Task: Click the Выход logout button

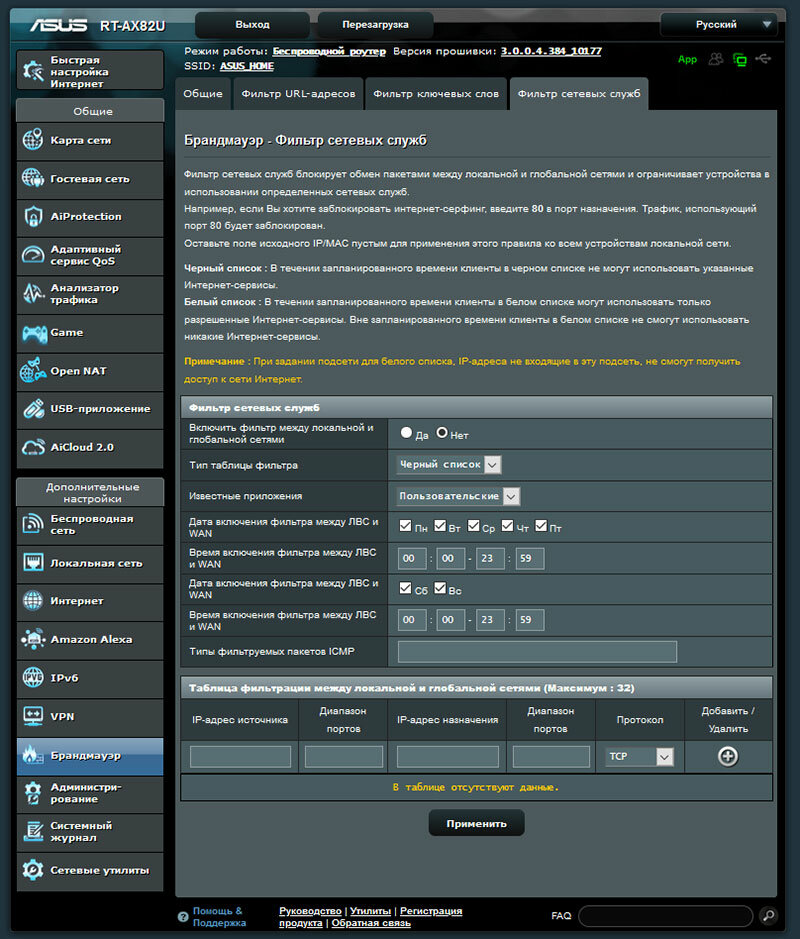Action: coord(252,25)
